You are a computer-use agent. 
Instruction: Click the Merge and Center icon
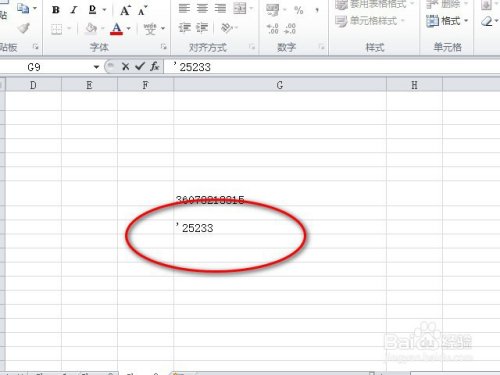click(x=240, y=8)
